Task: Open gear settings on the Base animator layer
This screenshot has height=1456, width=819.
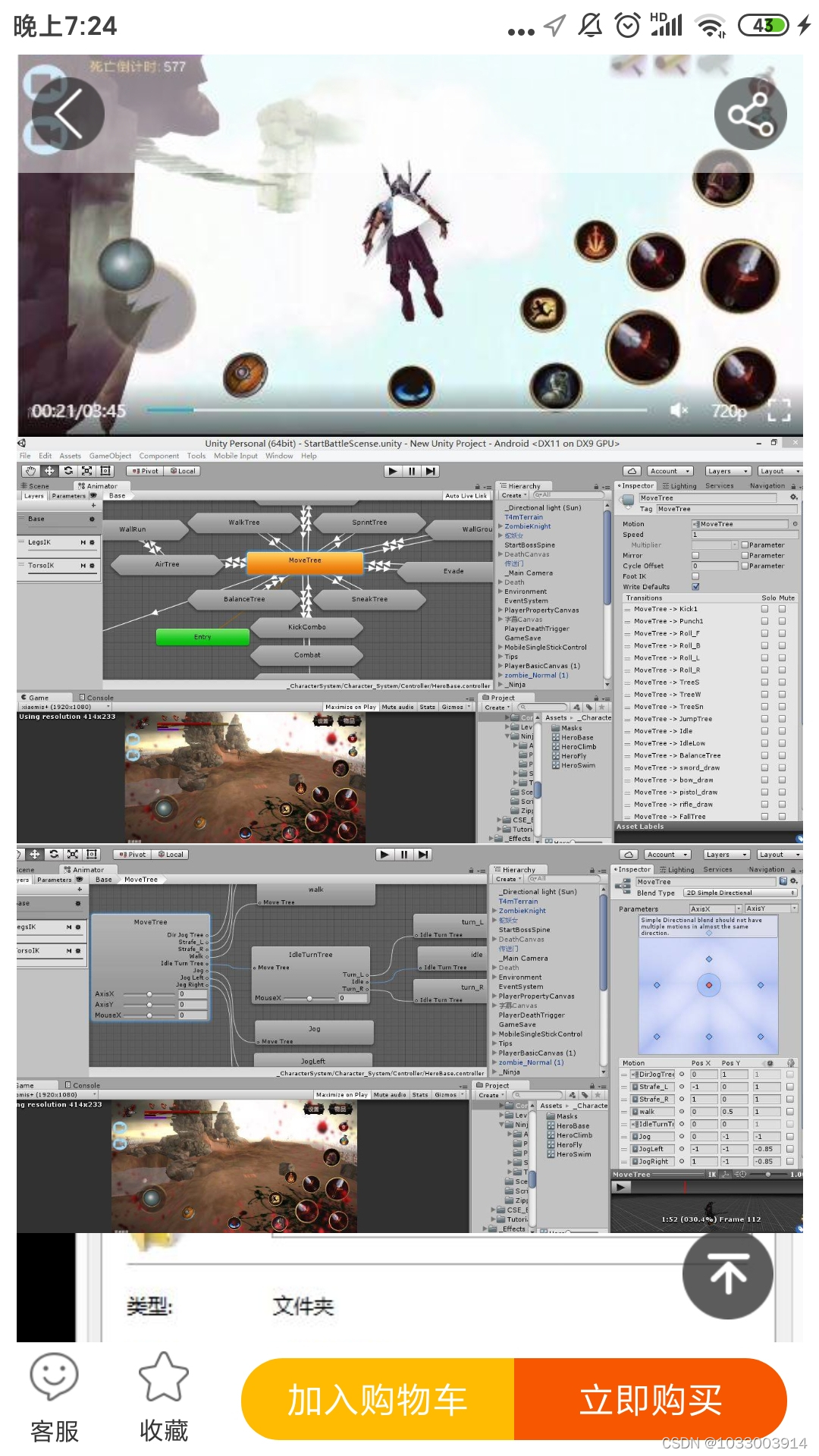Action: [92, 519]
